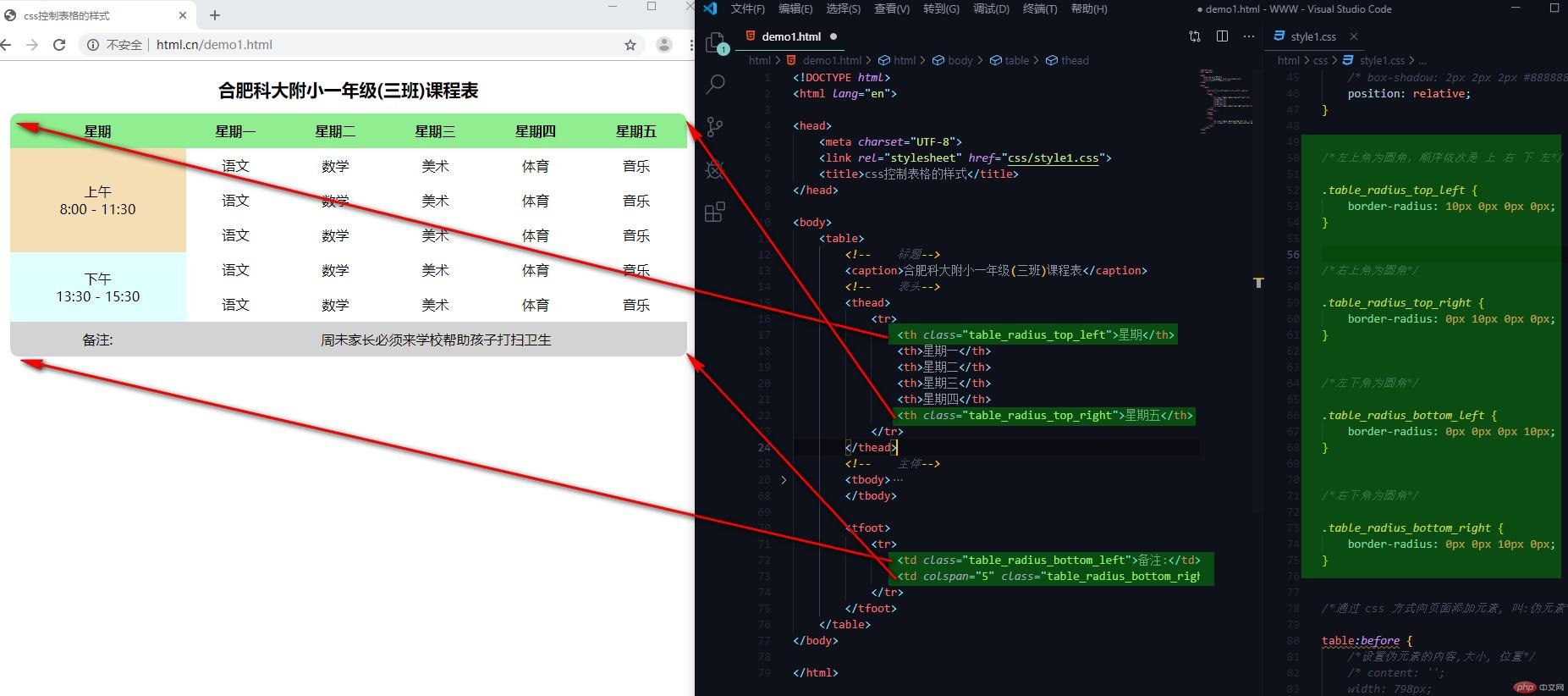Reload the Chrome page

coord(59,45)
